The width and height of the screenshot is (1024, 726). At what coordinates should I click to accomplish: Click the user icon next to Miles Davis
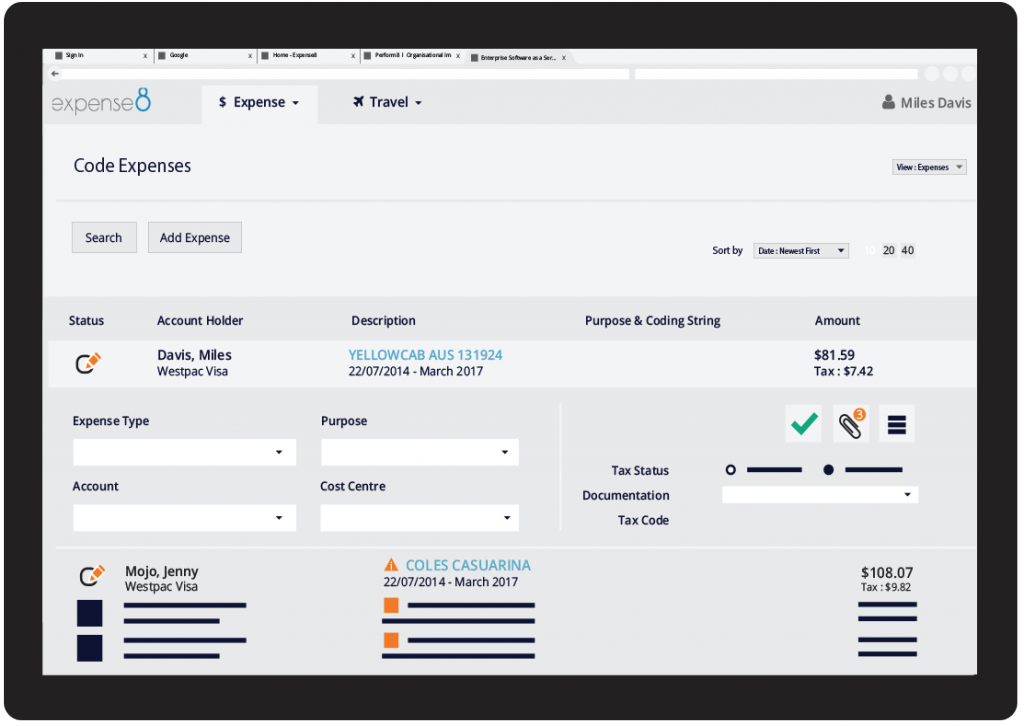[888, 102]
